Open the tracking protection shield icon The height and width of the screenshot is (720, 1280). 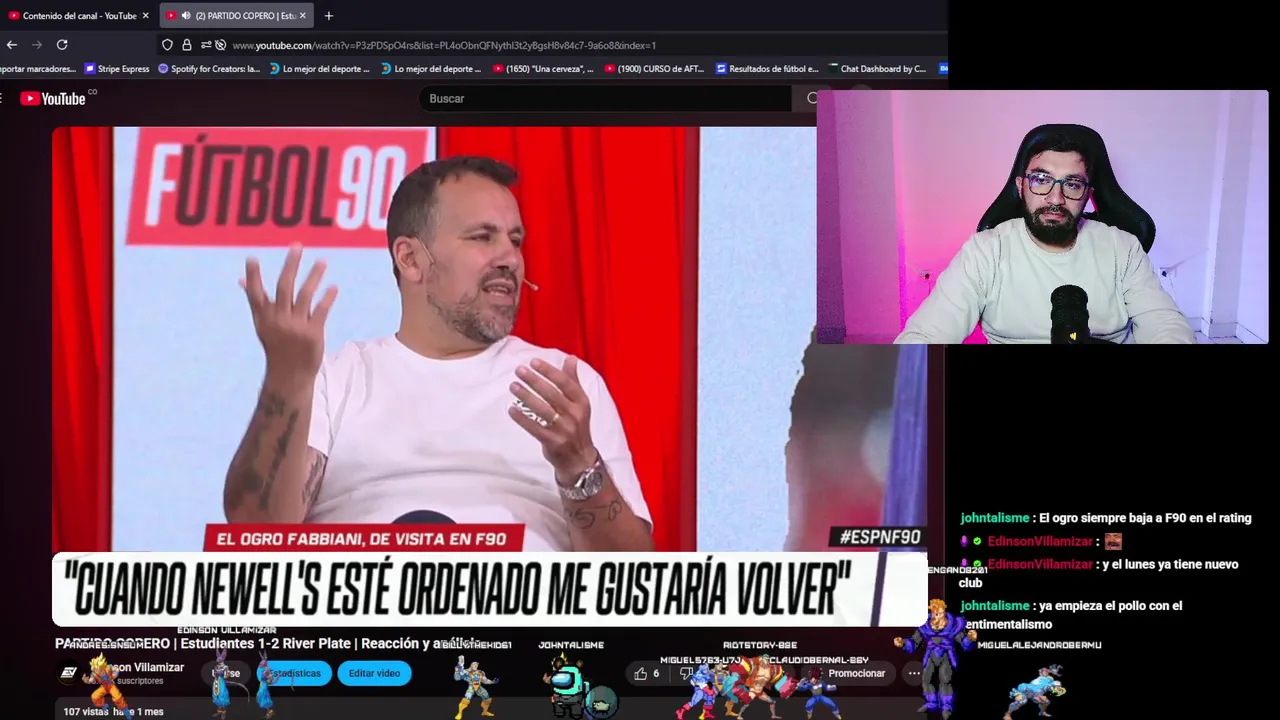coord(167,45)
